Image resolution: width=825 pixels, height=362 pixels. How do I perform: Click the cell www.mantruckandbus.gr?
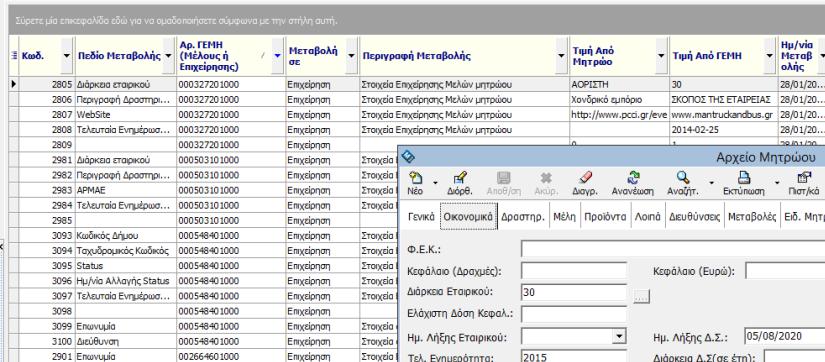[723, 115]
